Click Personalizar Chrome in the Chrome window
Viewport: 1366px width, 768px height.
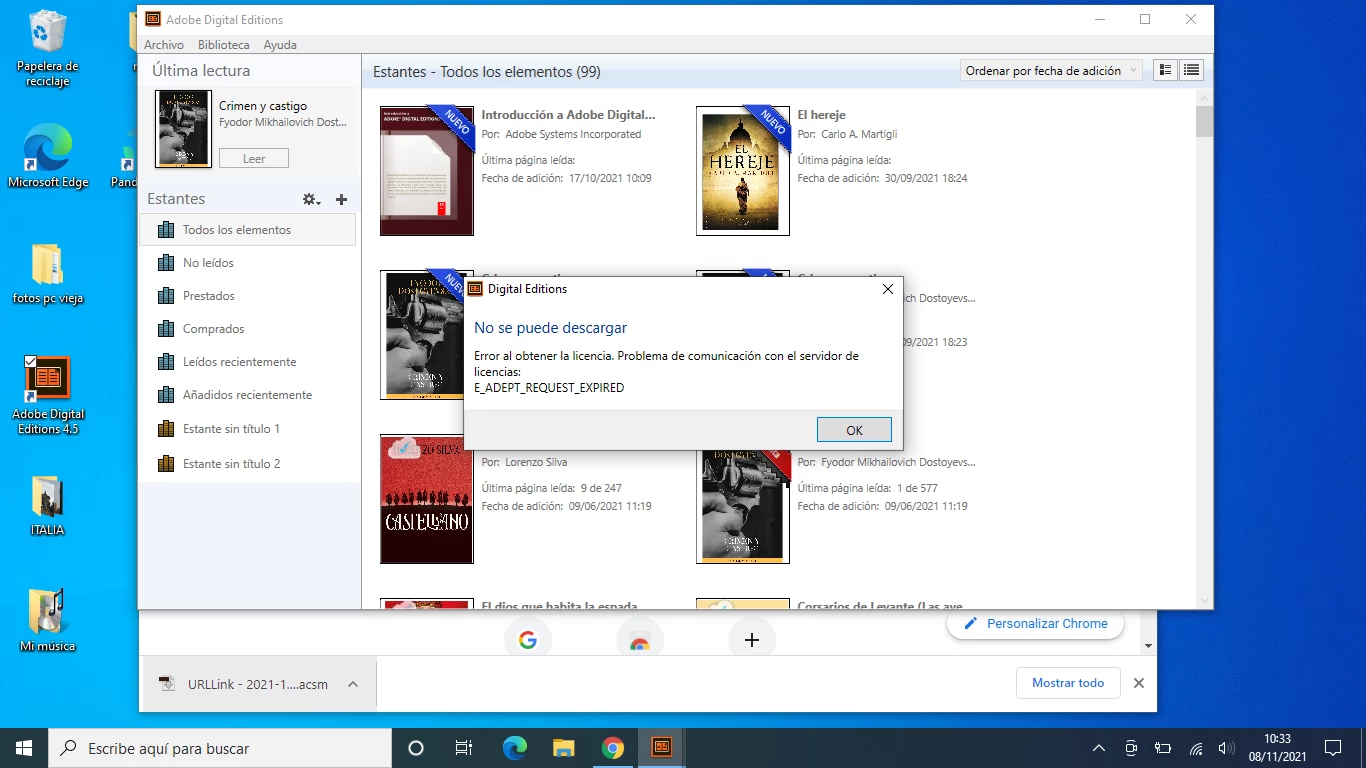point(1035,624)
